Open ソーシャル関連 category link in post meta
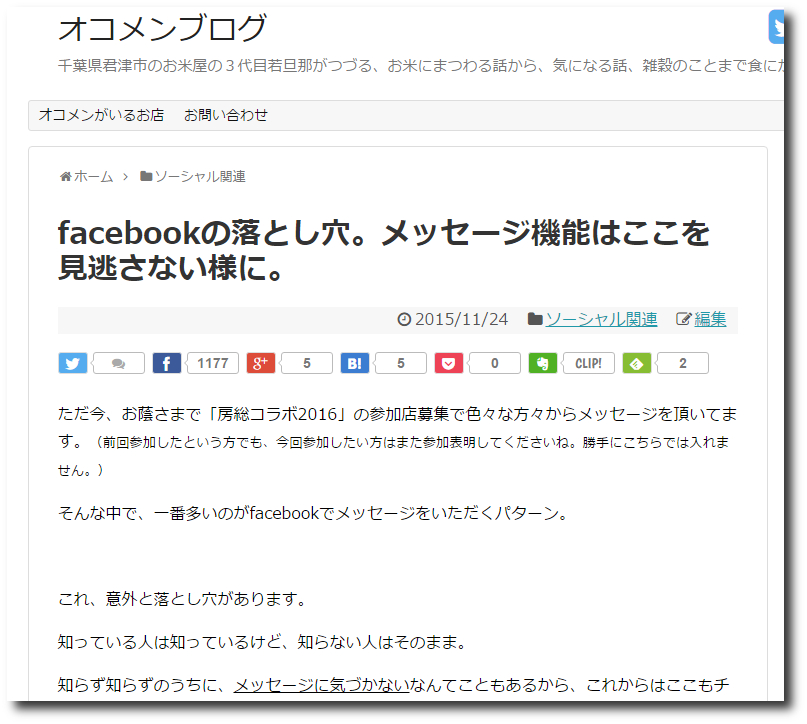807x724 pixels. (601, 319)
